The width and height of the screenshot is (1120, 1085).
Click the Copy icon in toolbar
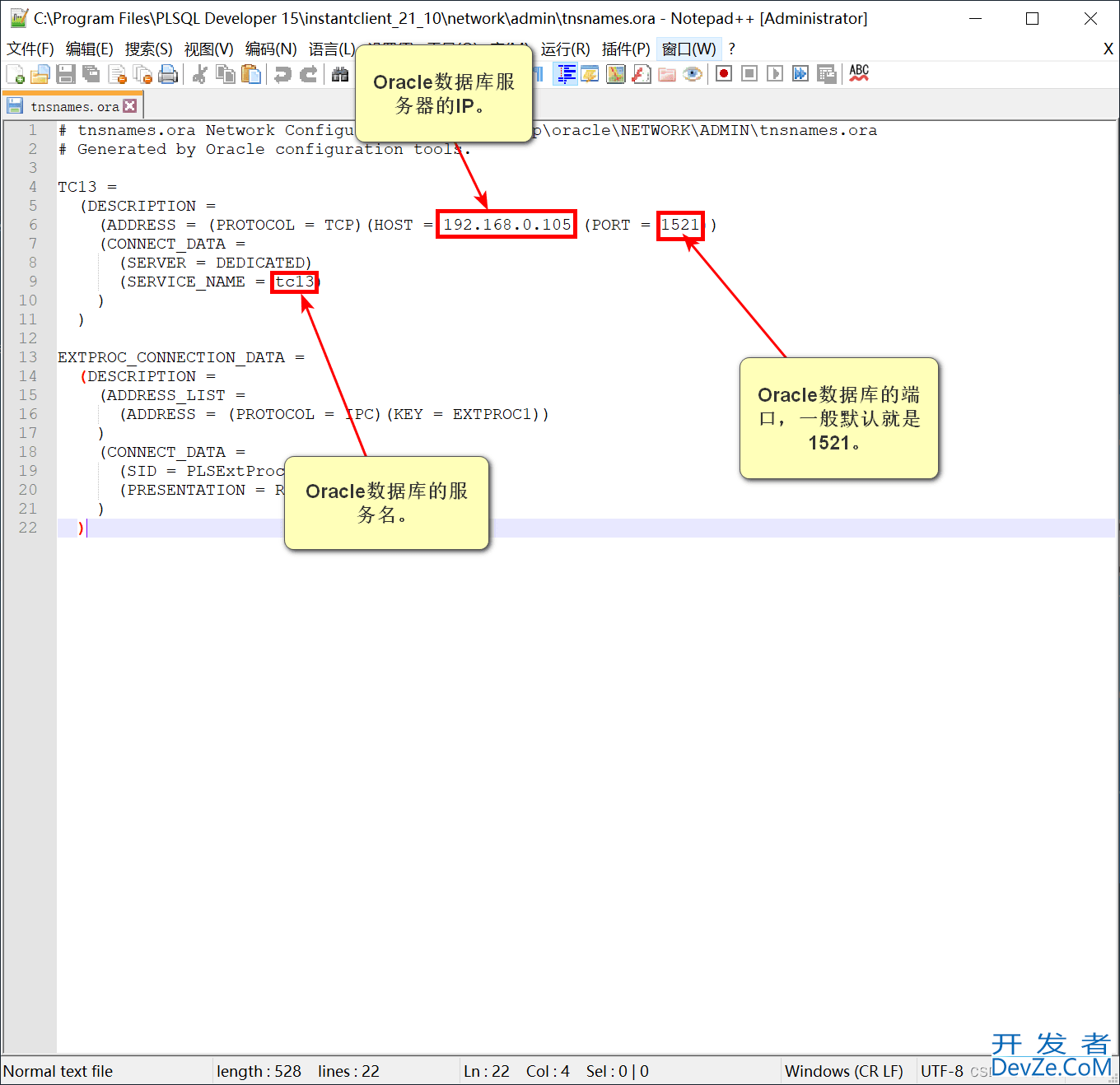point(225,74)
